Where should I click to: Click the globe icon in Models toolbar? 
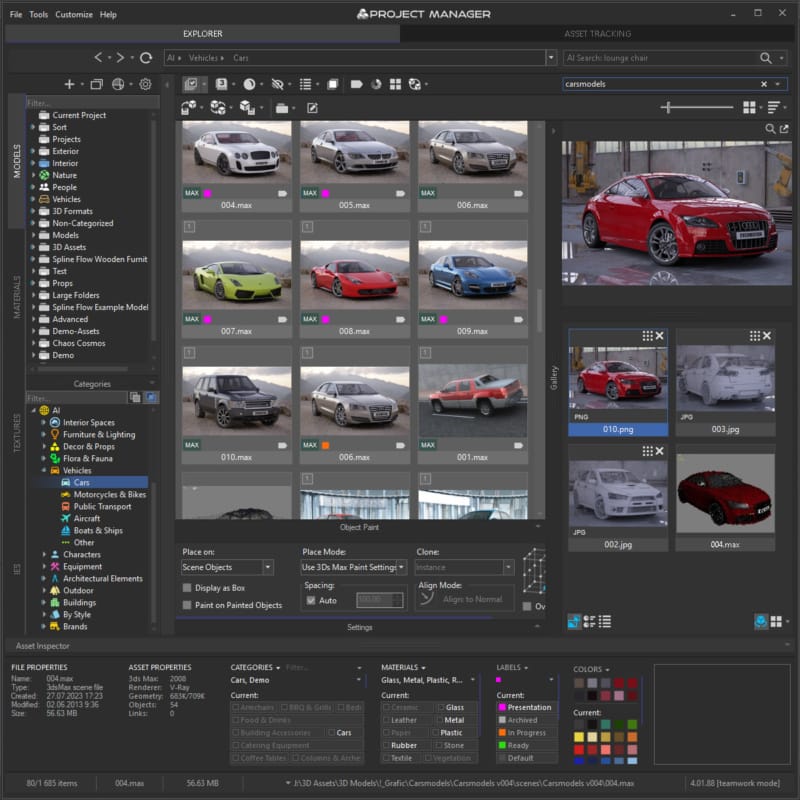(x=118, y=84)
